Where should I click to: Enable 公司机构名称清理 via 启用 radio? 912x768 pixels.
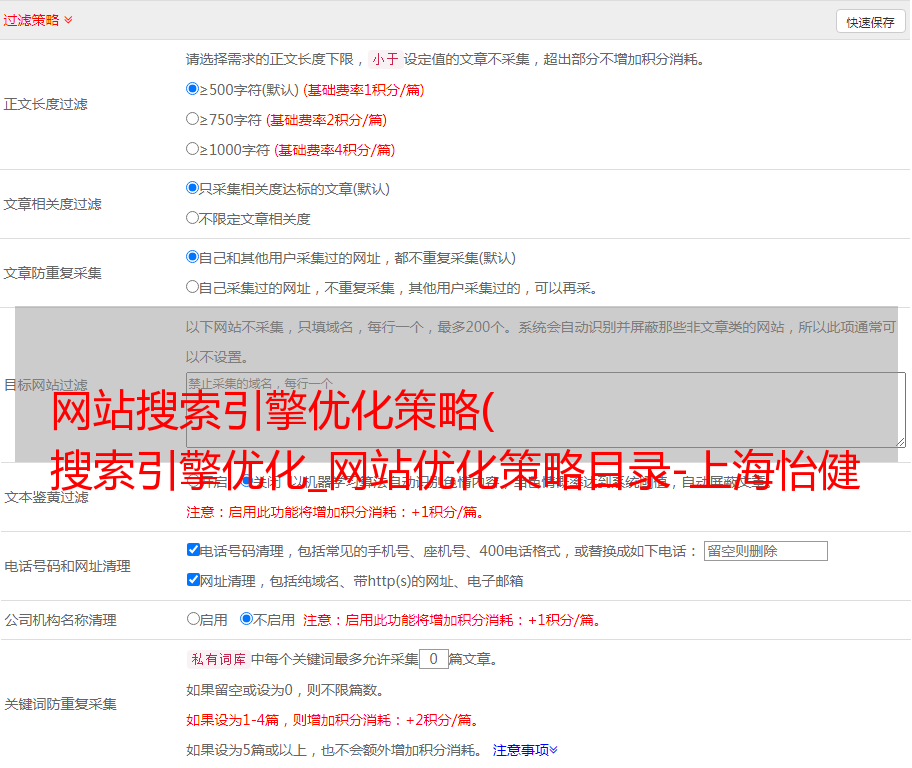point(193,619)
